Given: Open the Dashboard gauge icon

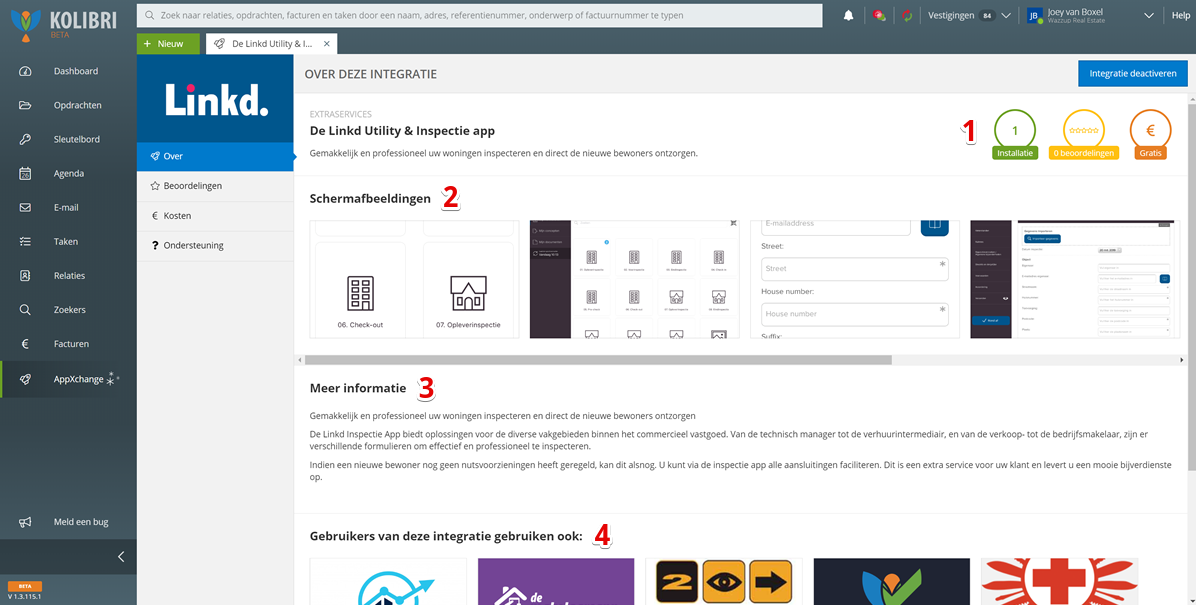Looking at the screenshot, I should (25, 71).
